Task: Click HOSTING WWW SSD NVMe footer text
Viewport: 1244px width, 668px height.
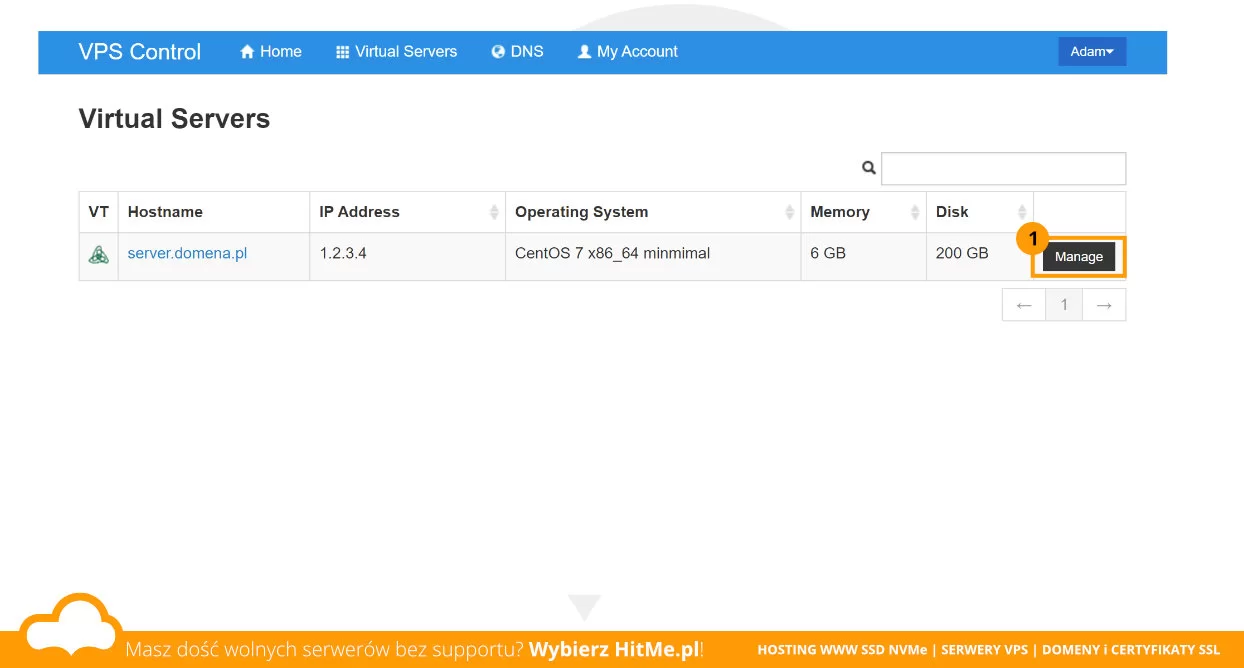Action: point(843,650)
